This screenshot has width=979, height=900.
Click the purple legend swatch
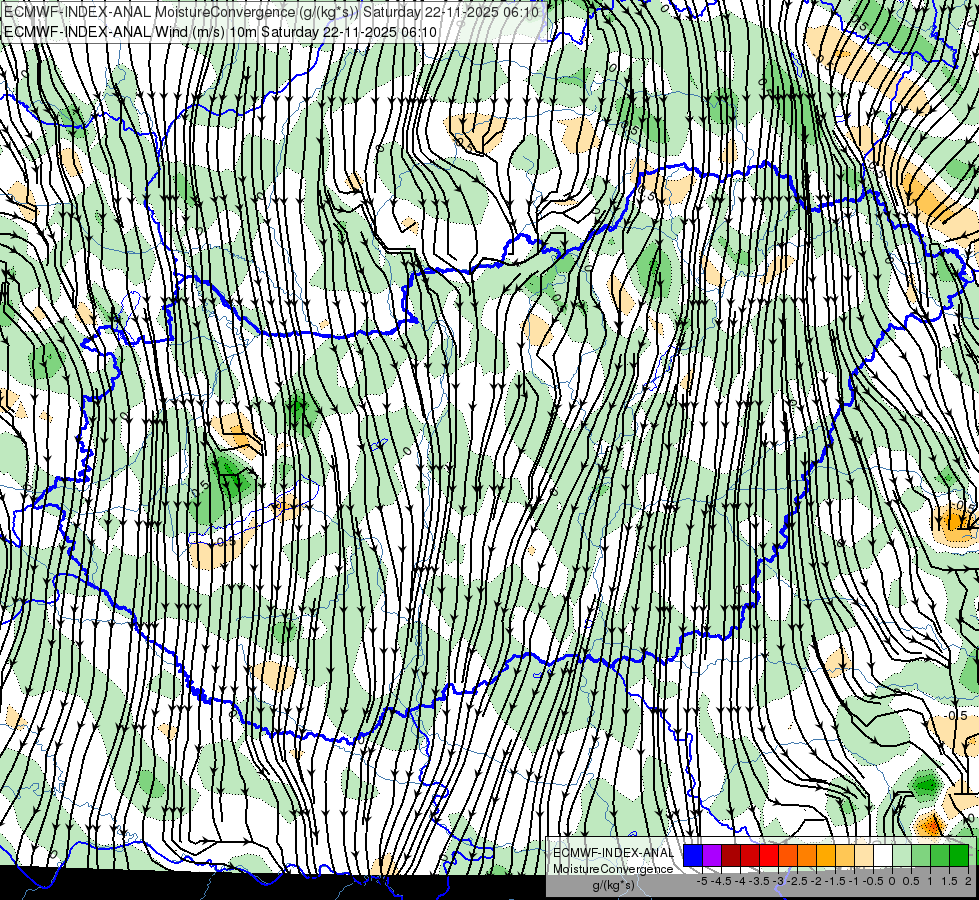click(x=712, y=856)
